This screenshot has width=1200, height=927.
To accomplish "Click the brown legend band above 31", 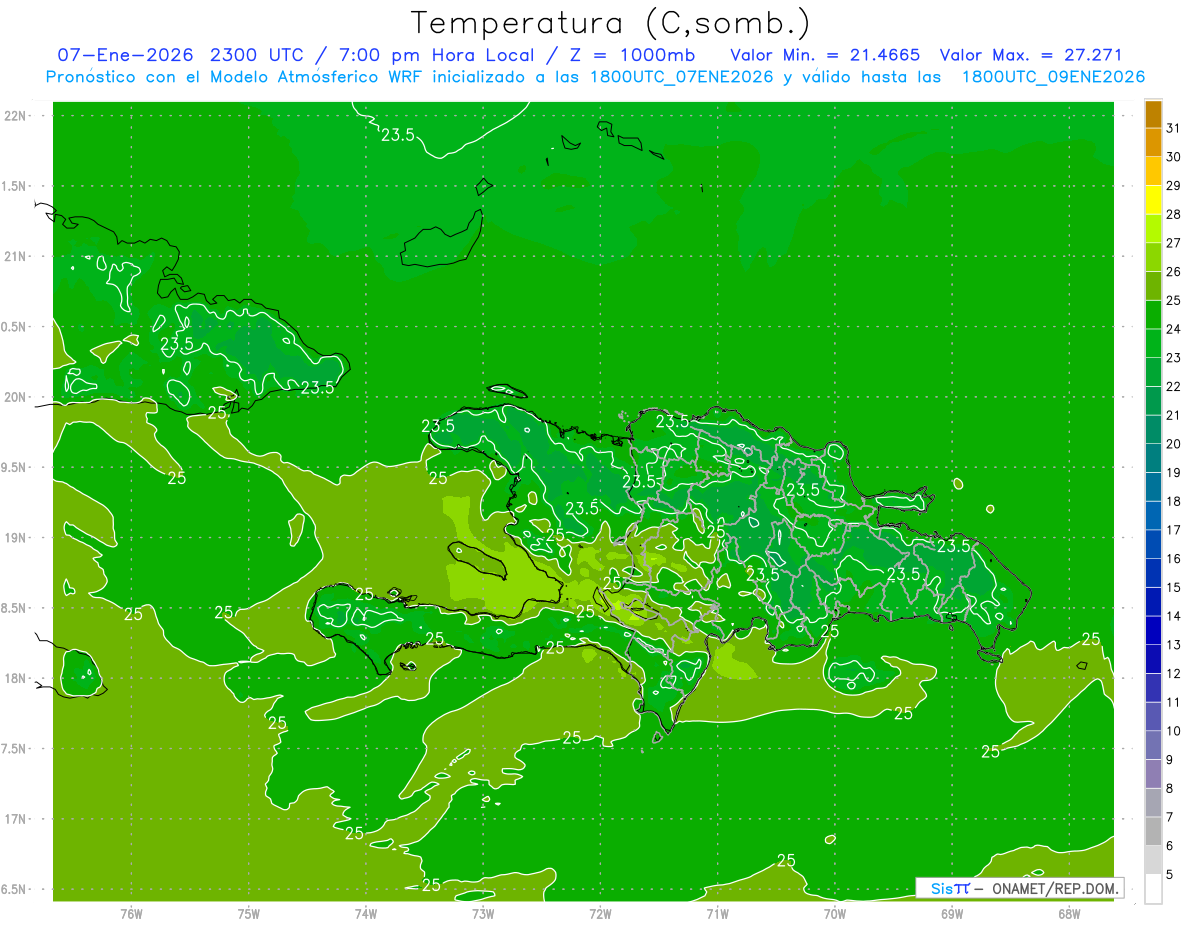I will pos(1153,114).
